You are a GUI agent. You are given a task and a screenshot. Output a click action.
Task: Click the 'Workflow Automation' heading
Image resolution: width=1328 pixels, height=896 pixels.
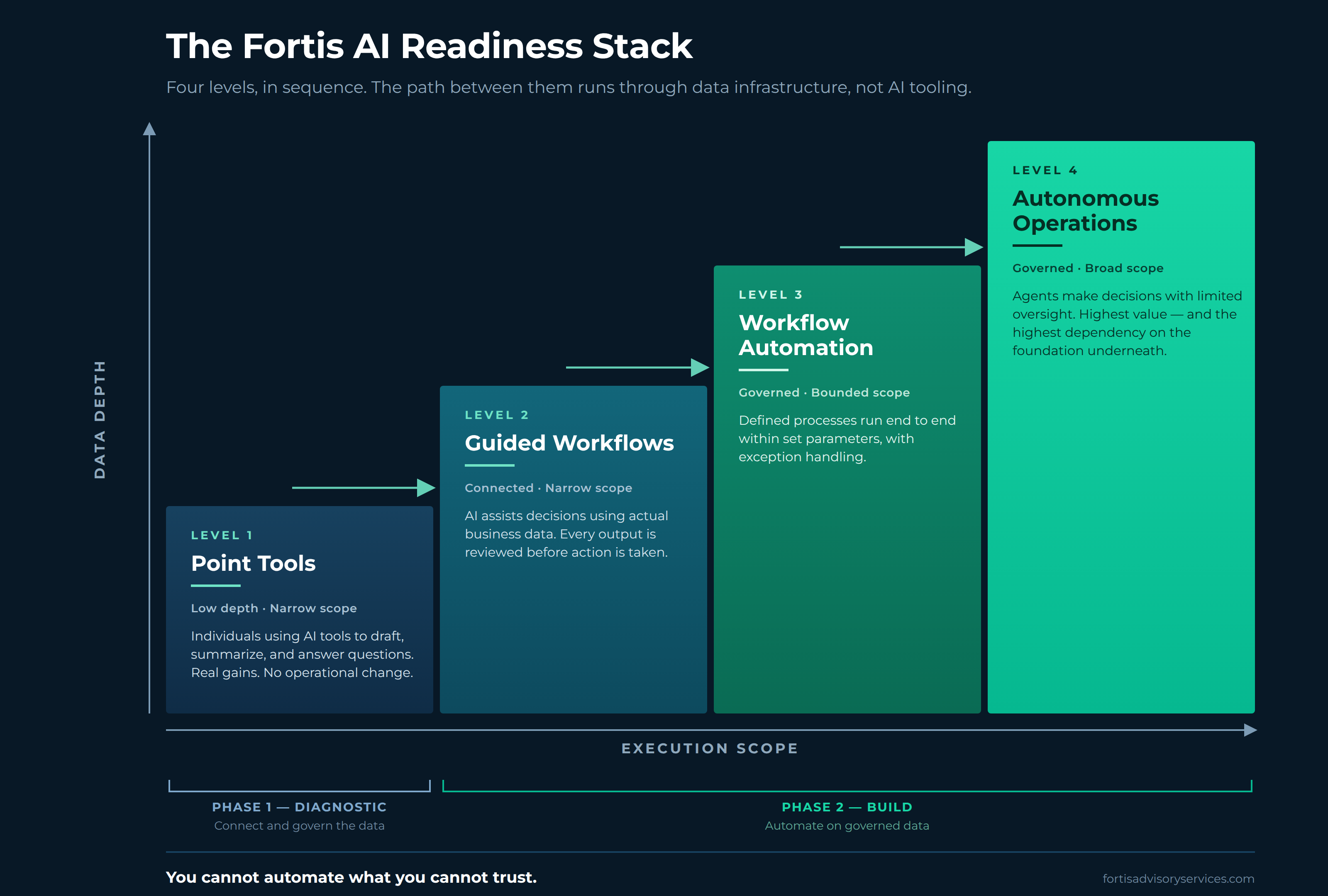(806, 335)
